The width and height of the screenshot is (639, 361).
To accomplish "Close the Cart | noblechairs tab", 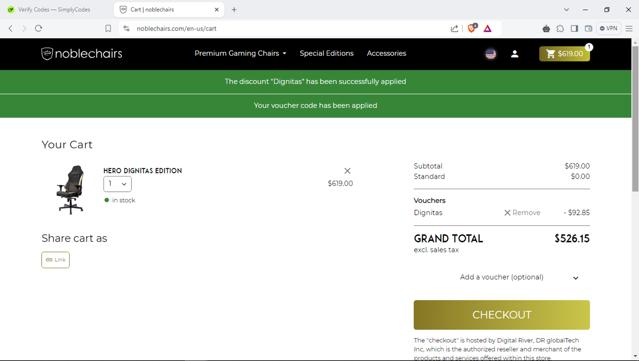I will [217, 9].
